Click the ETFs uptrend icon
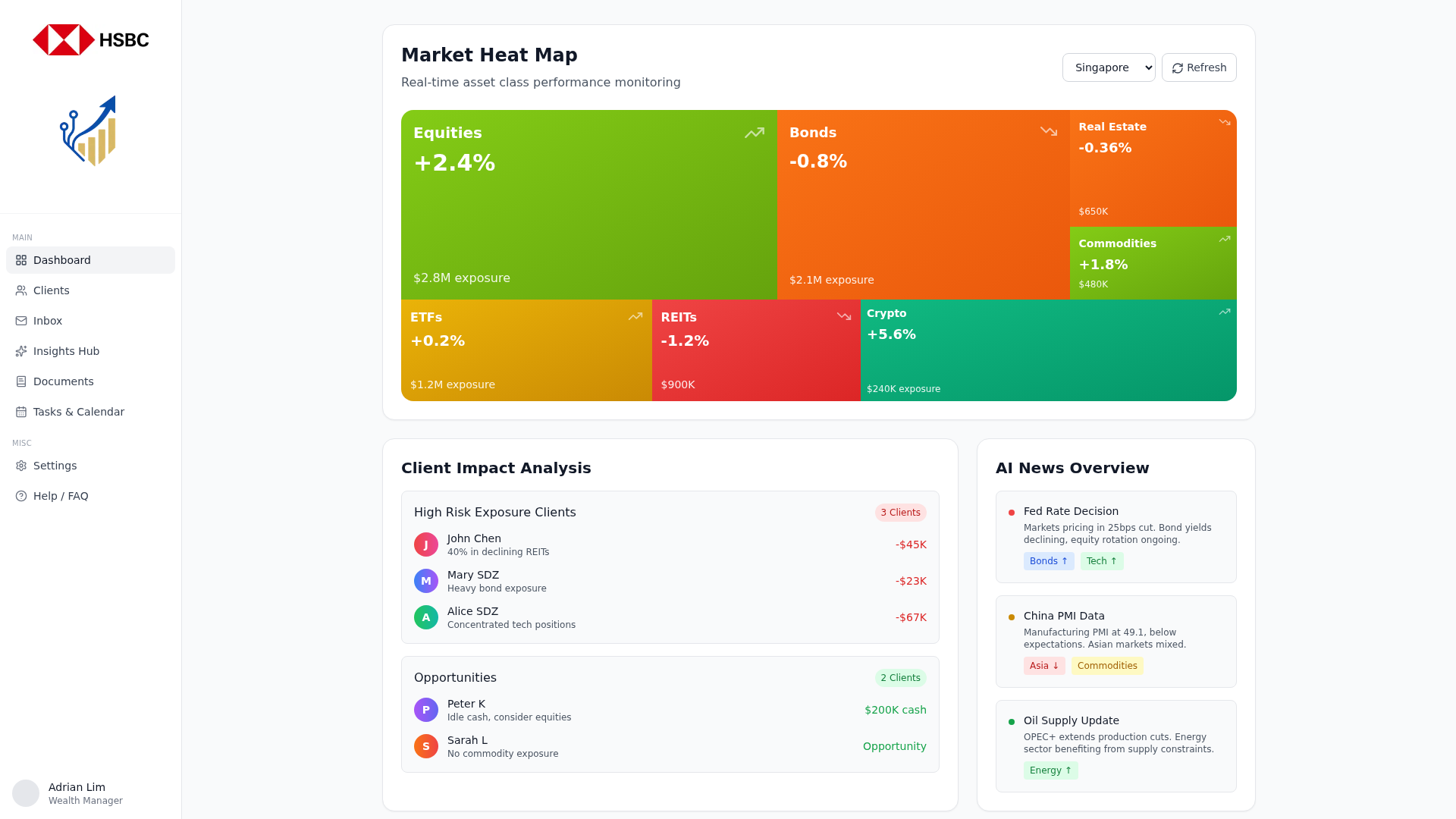 635,316
